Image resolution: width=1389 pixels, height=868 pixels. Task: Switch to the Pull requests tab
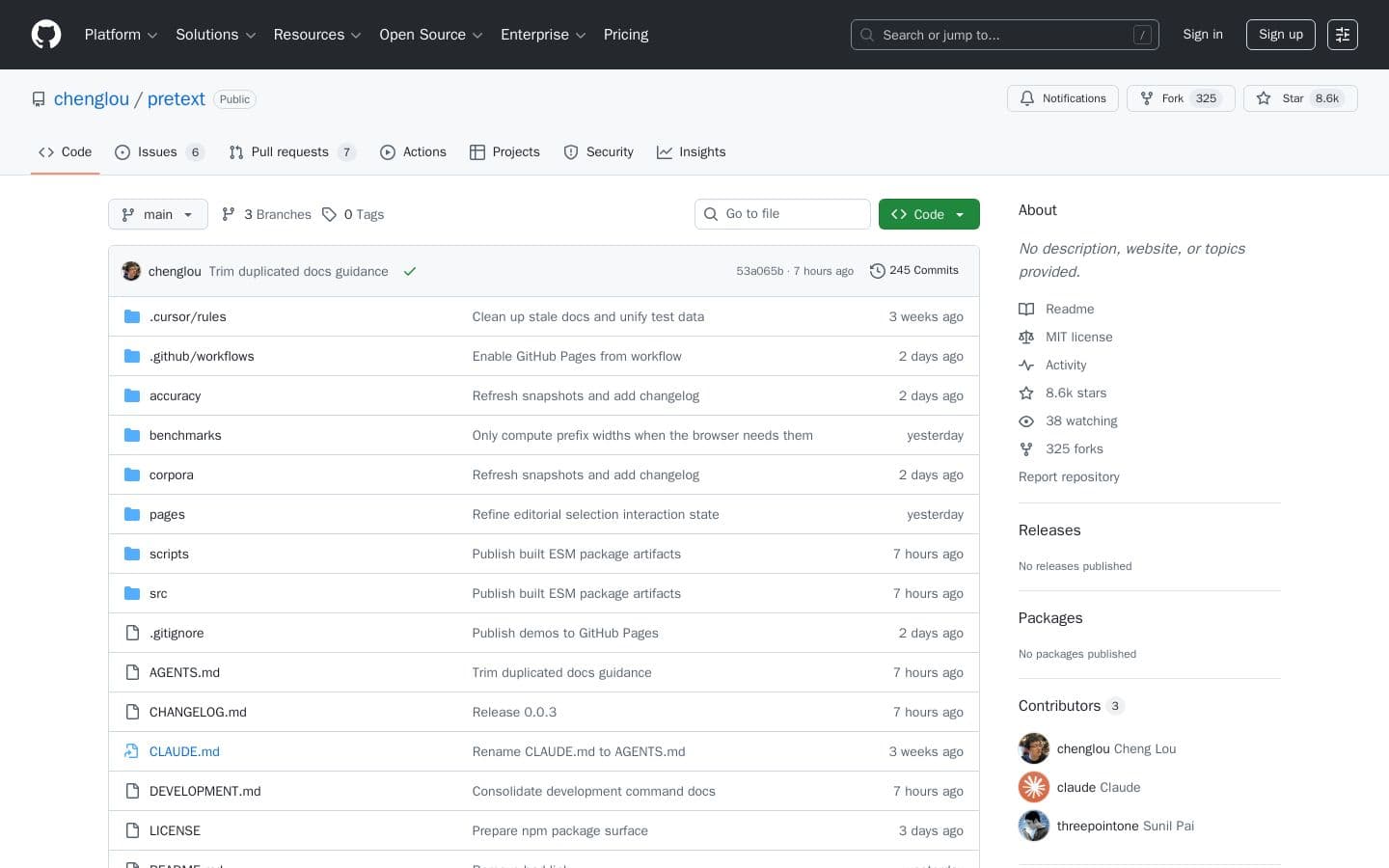[290, 152]
